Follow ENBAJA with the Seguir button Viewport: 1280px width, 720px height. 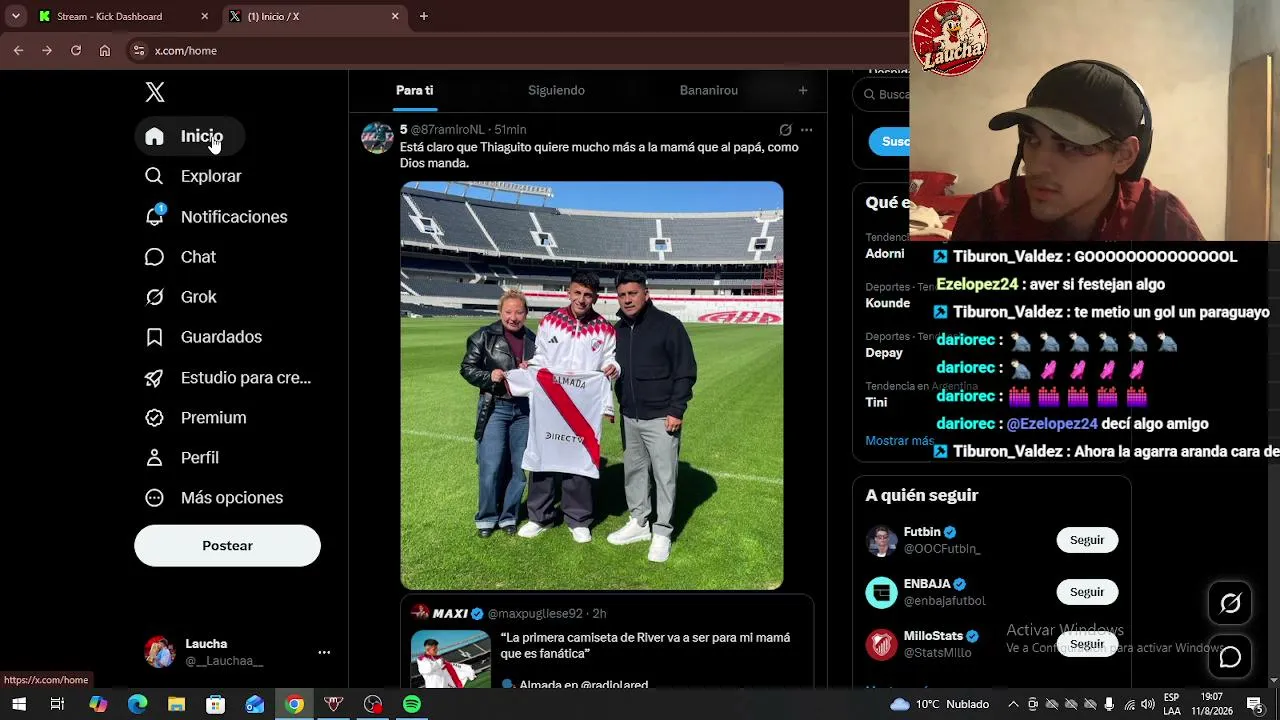click(x=1087, y=592)
